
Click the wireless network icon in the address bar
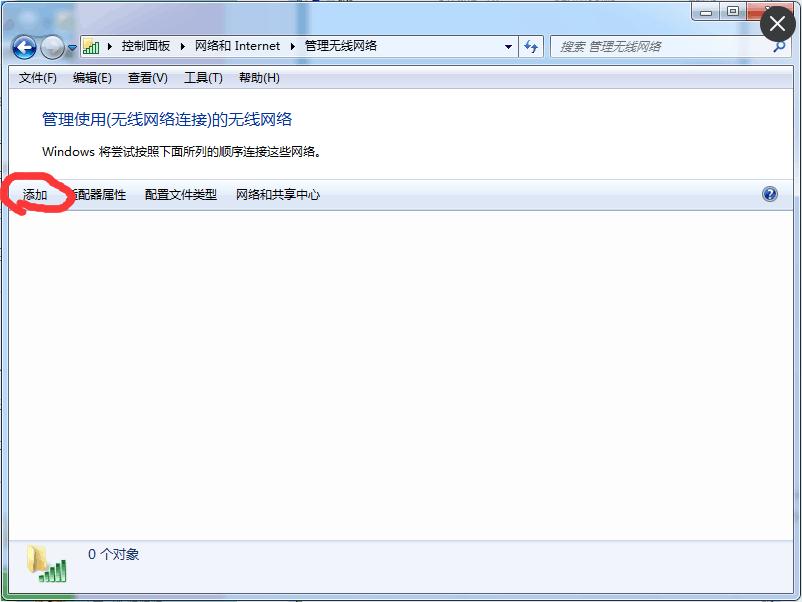click(92, 46)
